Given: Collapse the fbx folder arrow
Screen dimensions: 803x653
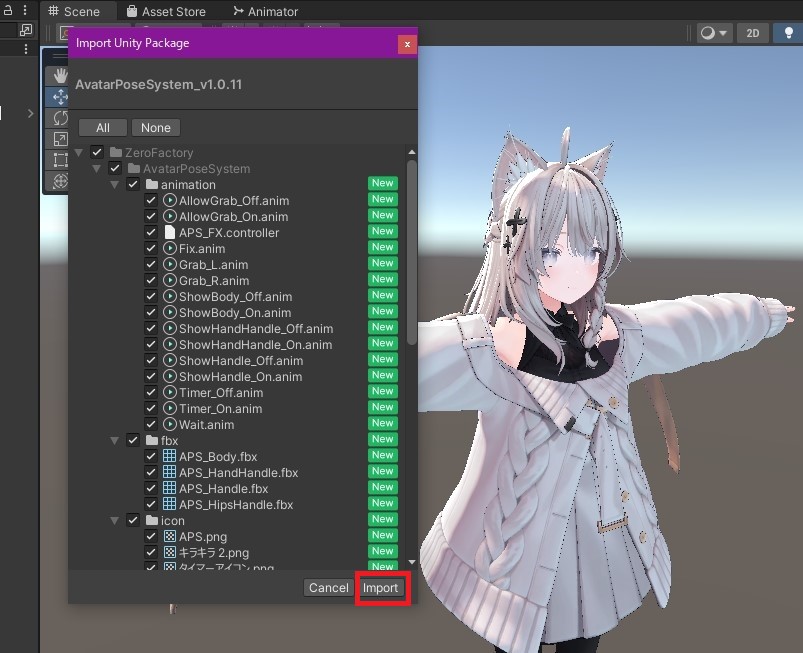Looking at the screenshot, I should tap(115, 440).
